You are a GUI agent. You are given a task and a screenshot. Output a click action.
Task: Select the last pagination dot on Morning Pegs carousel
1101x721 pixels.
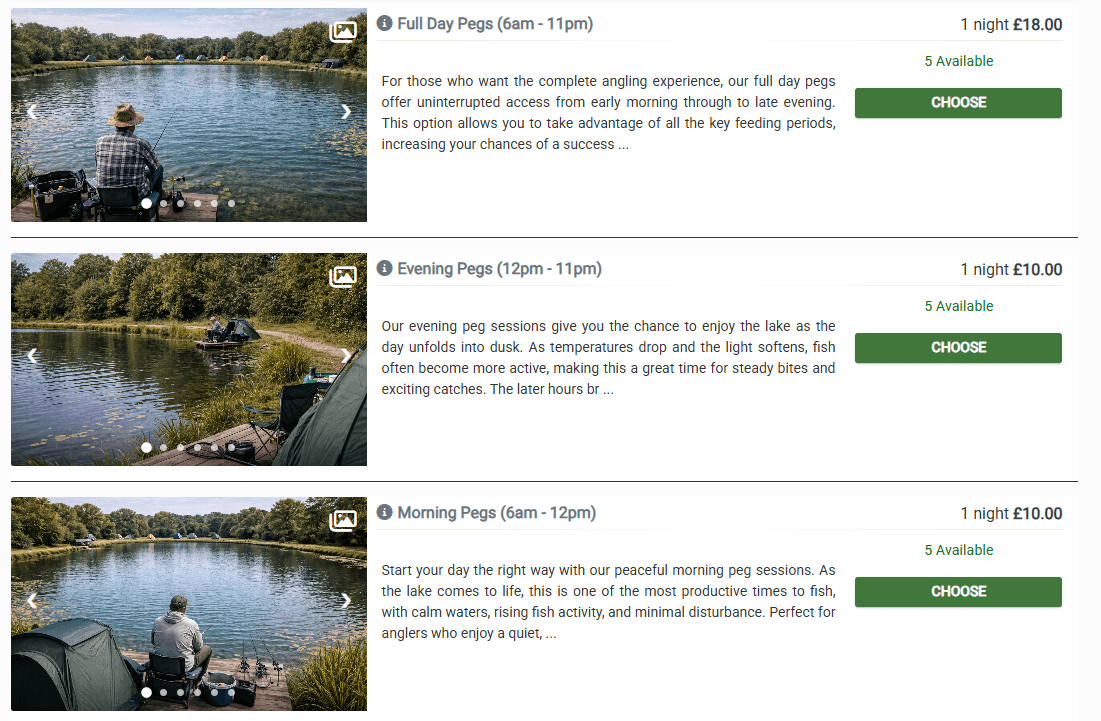(231, 691)
